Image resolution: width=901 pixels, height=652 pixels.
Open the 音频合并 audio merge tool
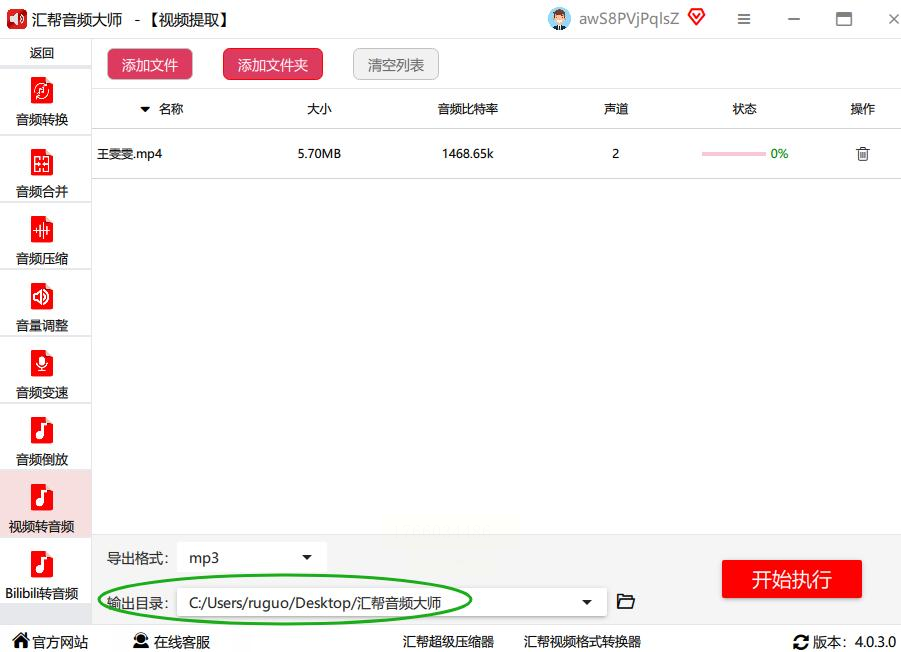42,173
